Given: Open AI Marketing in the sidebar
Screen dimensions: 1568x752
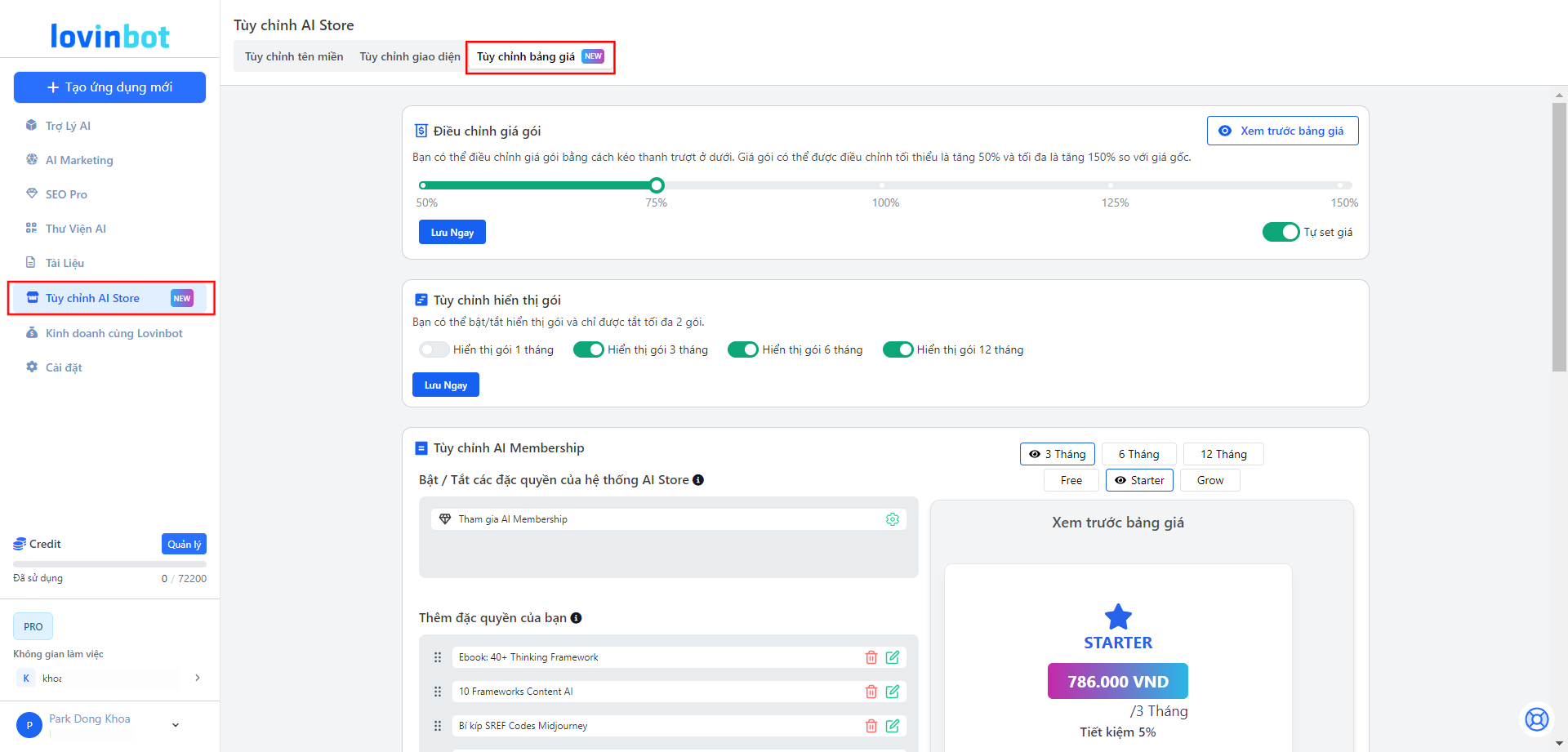Looking at the screenshot, I should [x=79, y=160].
